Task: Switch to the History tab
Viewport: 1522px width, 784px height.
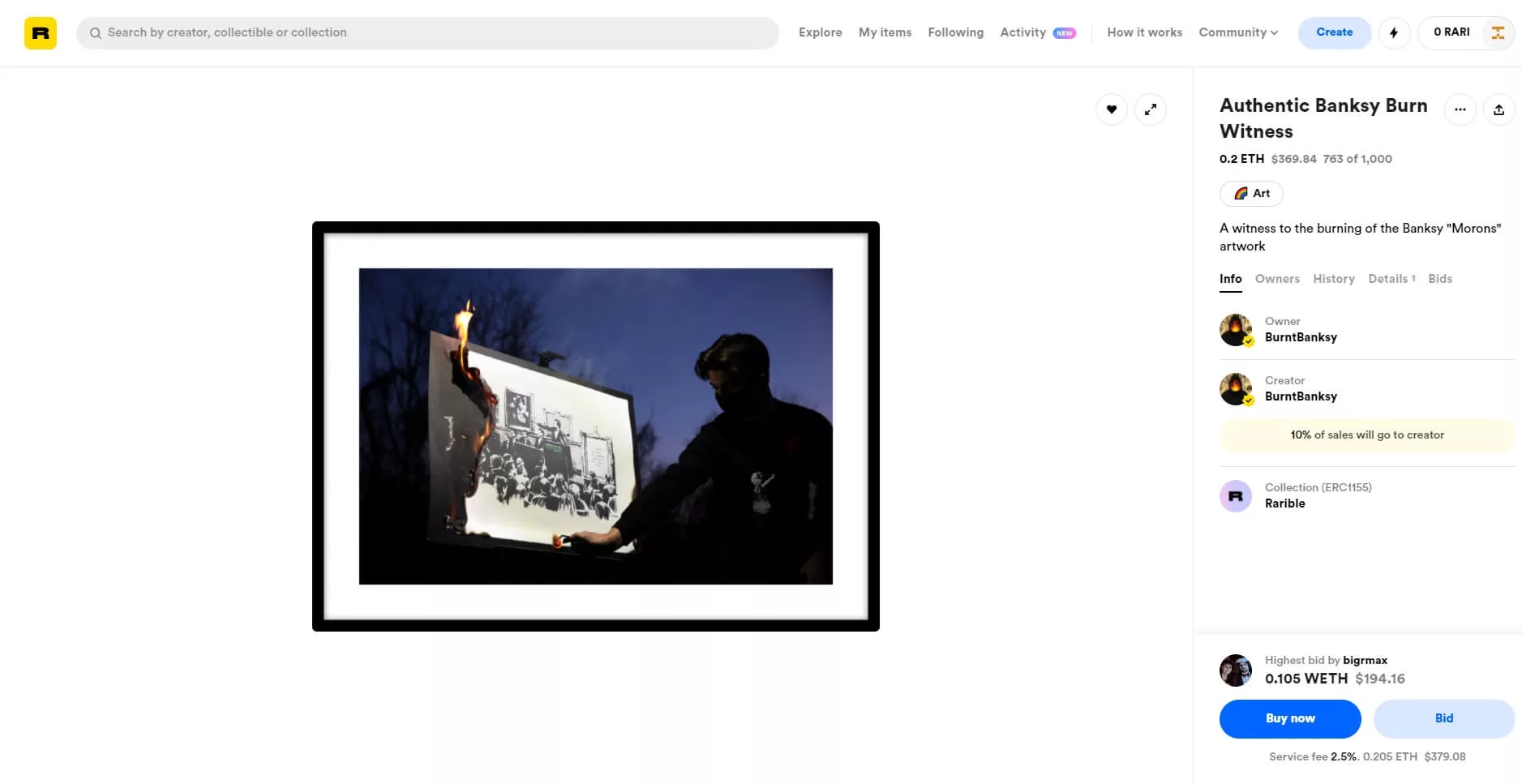Action: click(x=1333, y=279)
